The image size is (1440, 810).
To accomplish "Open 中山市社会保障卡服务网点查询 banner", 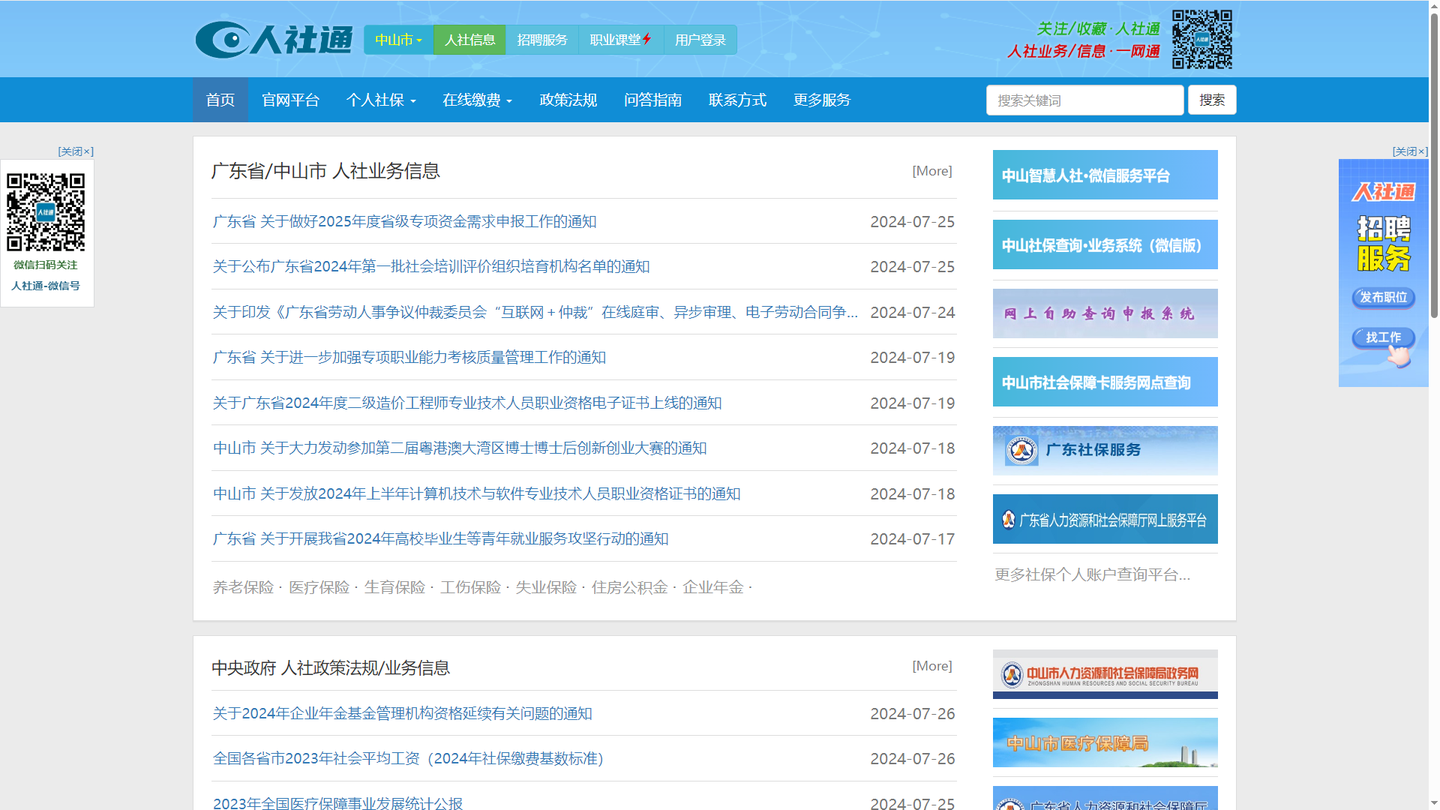I will [1105, 382].
